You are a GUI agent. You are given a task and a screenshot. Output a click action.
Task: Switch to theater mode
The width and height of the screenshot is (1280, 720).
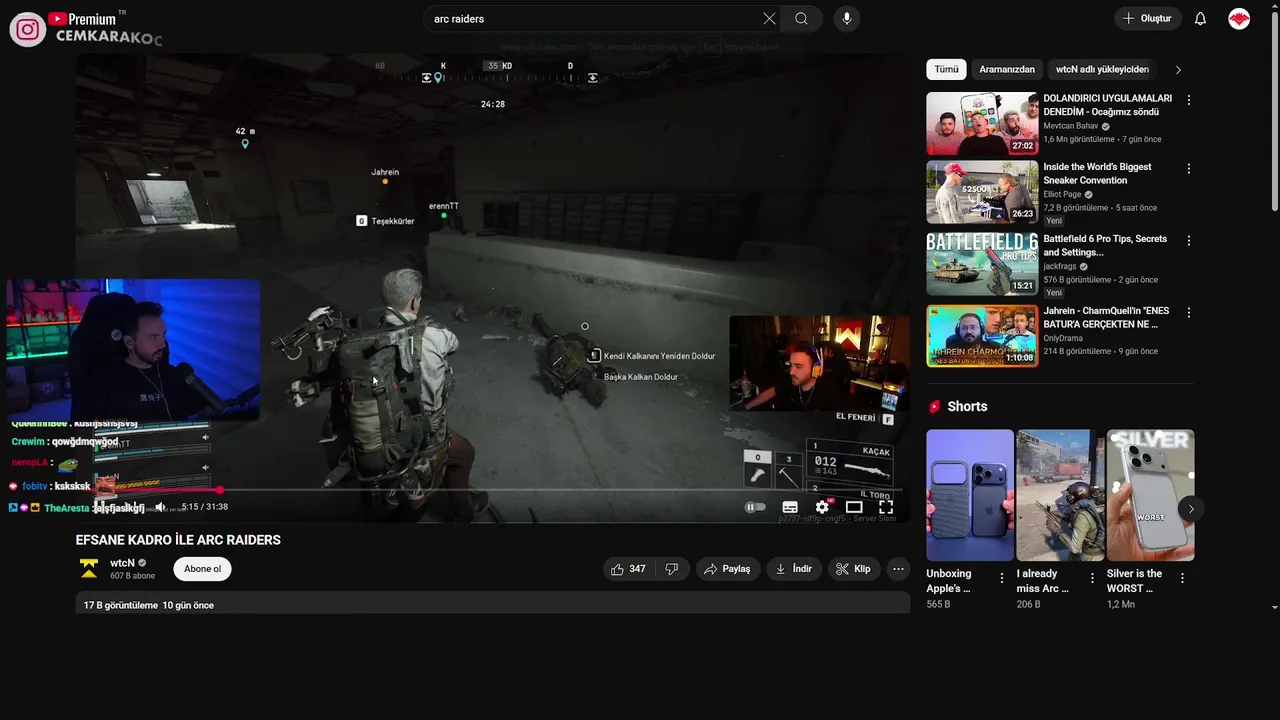click(854, 507)
